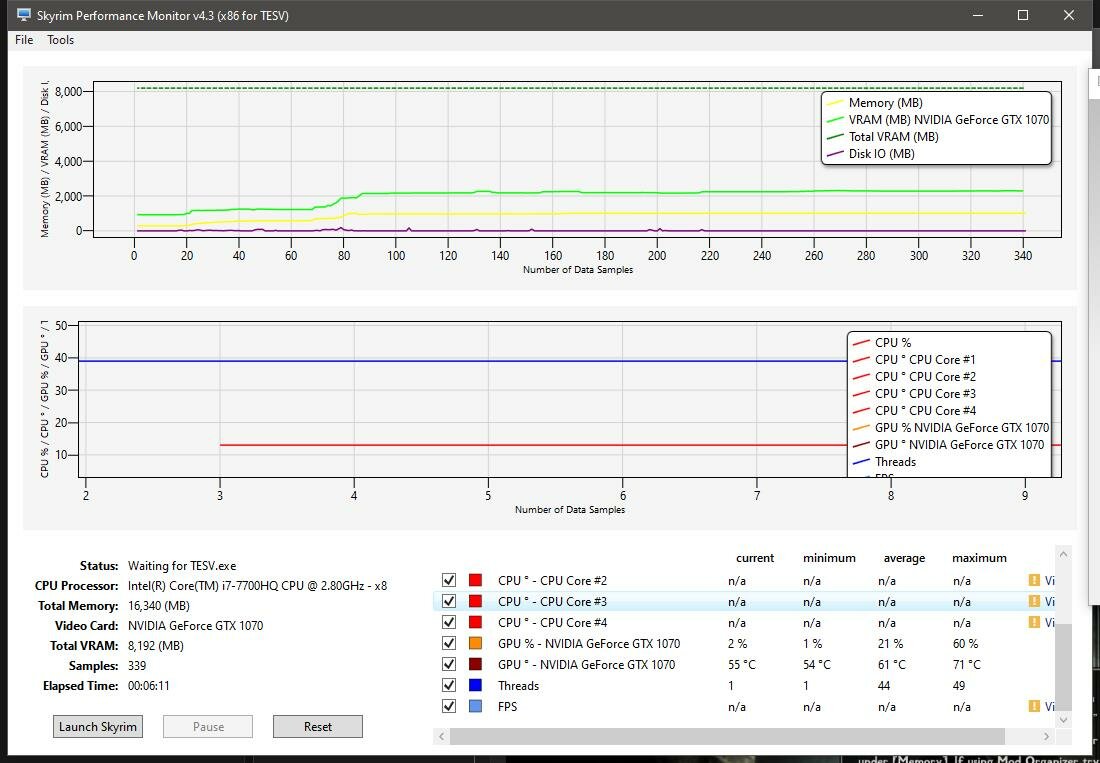
Task: Click red color swatch for CPU Core #3
Action: 476,602
